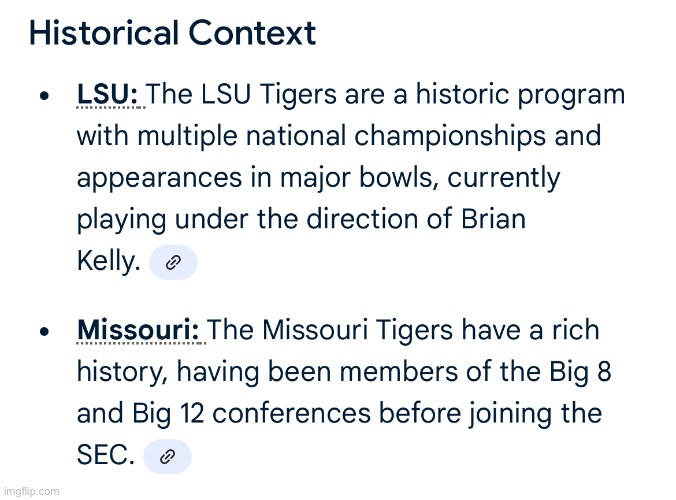
Task: Click the link icon after "Kelly."
Action: [x=173, y=263]
